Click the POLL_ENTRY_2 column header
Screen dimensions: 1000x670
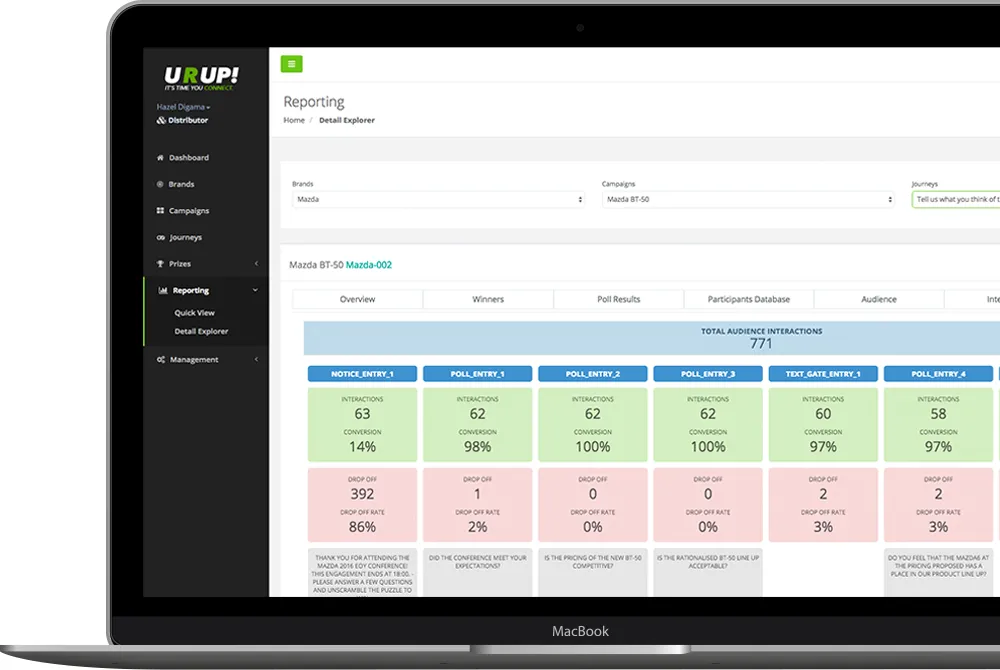tap(592, 374)
